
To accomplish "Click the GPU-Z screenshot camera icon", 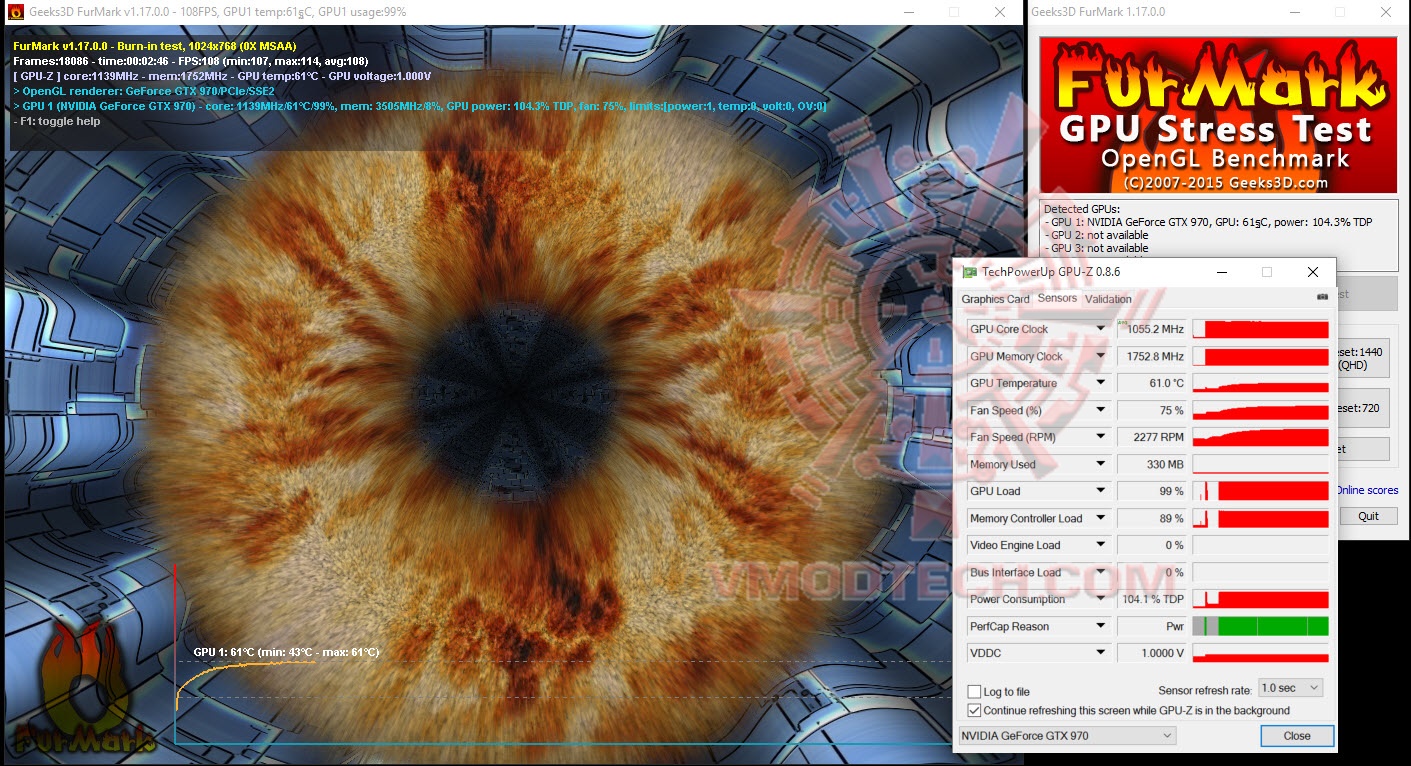I will (1322, 297).
